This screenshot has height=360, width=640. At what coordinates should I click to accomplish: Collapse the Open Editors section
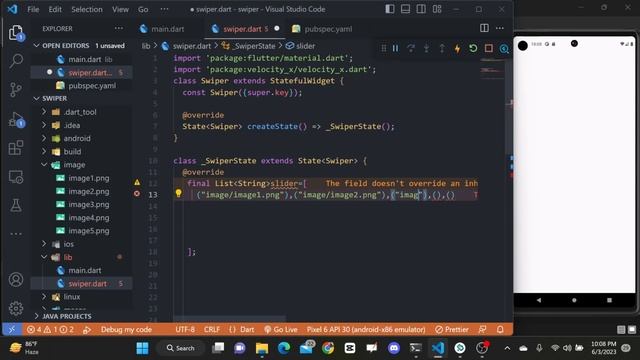pyautogui.click(x=36, y=46)
